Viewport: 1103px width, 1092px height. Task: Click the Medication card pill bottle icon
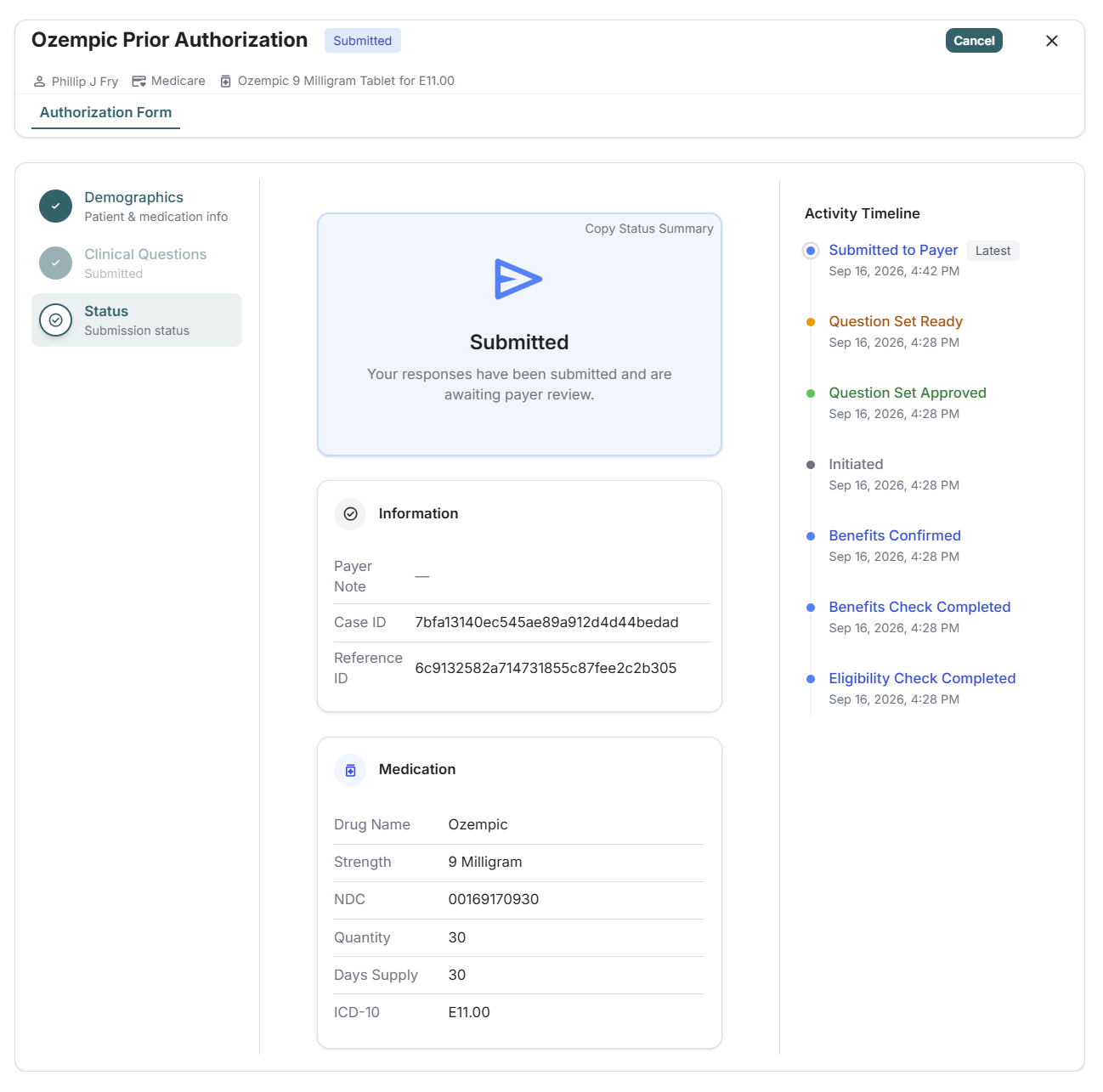350,770
